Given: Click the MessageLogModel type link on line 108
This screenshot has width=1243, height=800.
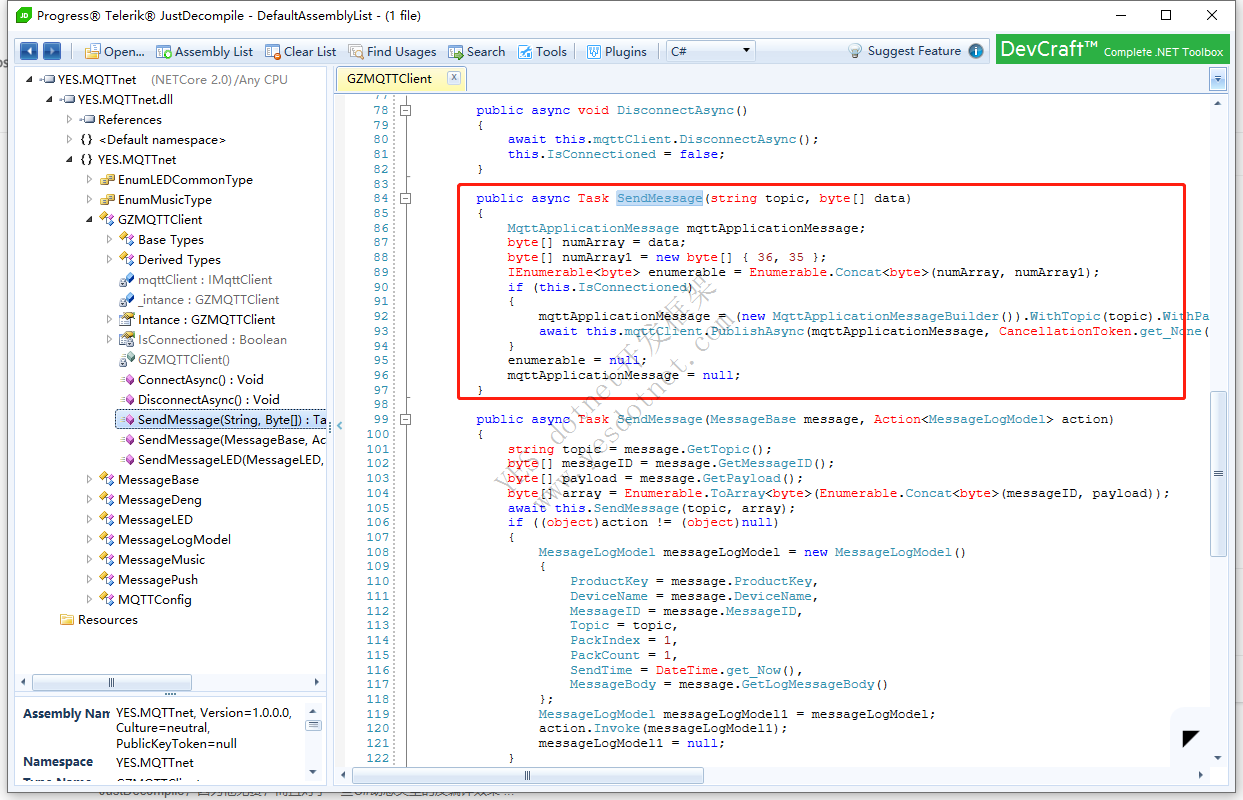Looking at the screenshot, I should 596,552.
